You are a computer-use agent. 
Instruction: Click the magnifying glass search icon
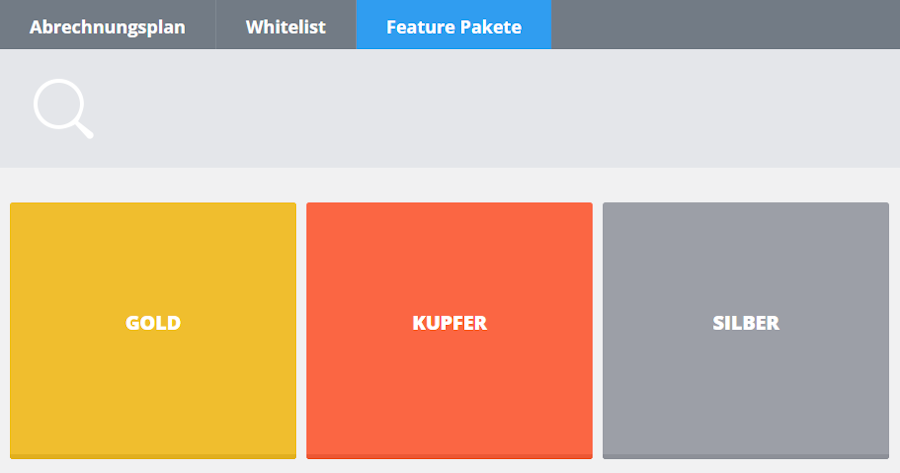tap(63, 108)
